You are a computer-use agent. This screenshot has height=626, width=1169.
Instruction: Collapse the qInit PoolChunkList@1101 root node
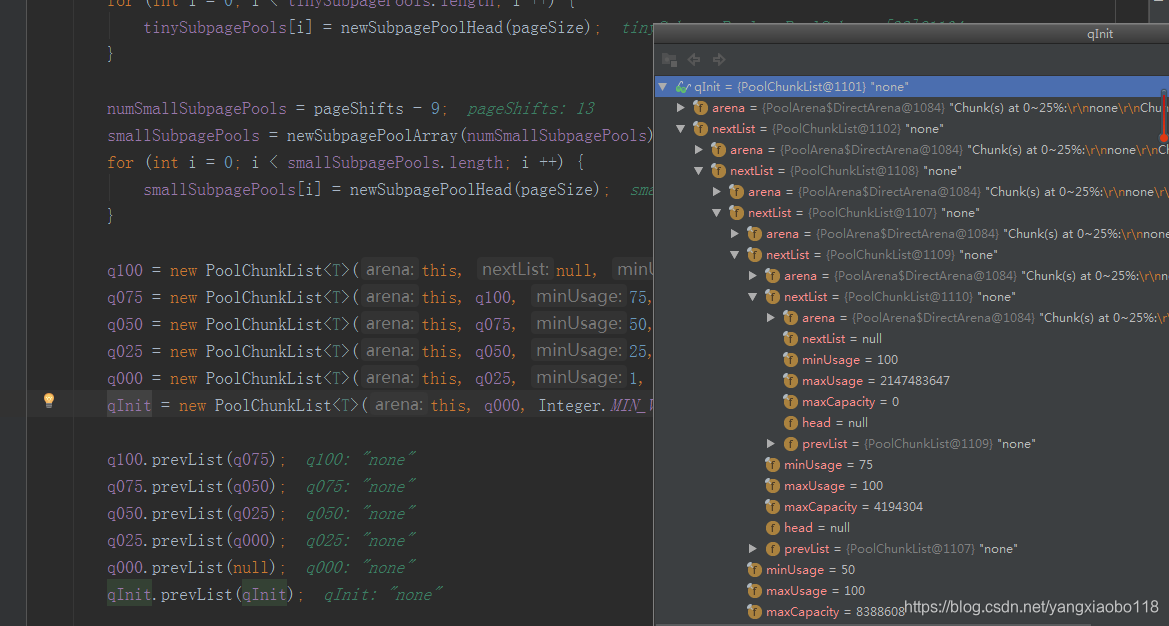[x=663, y=86]
